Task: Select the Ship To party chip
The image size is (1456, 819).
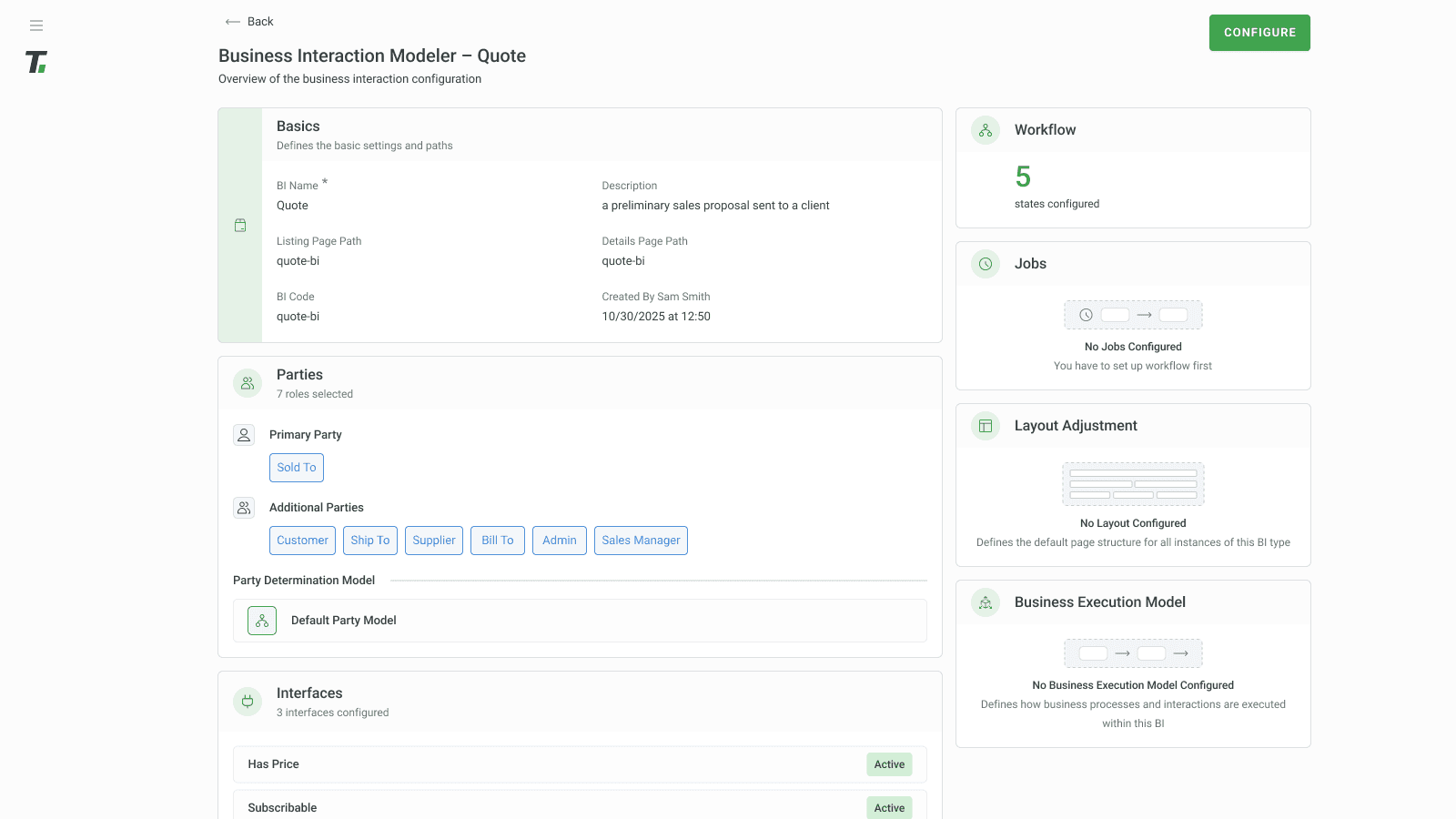Action: point(369,540)
